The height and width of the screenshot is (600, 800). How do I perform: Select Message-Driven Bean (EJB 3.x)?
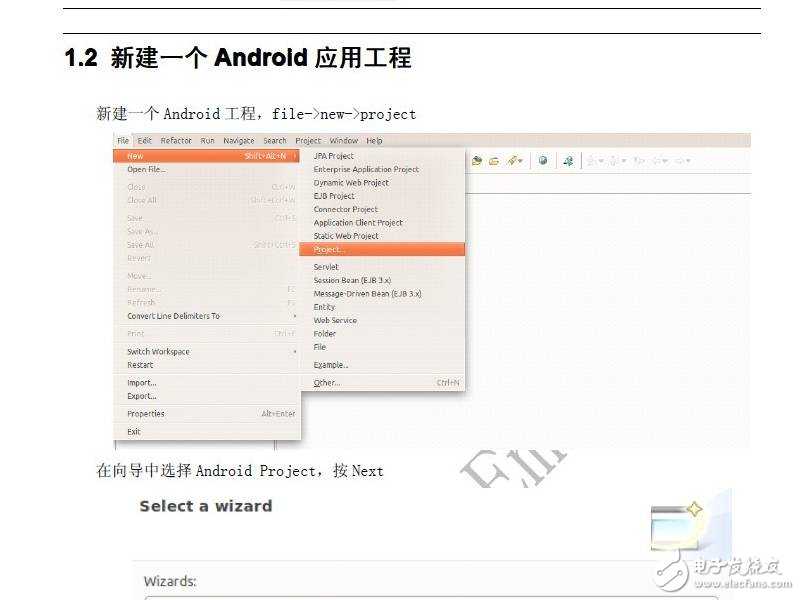[x=367, y=294]
